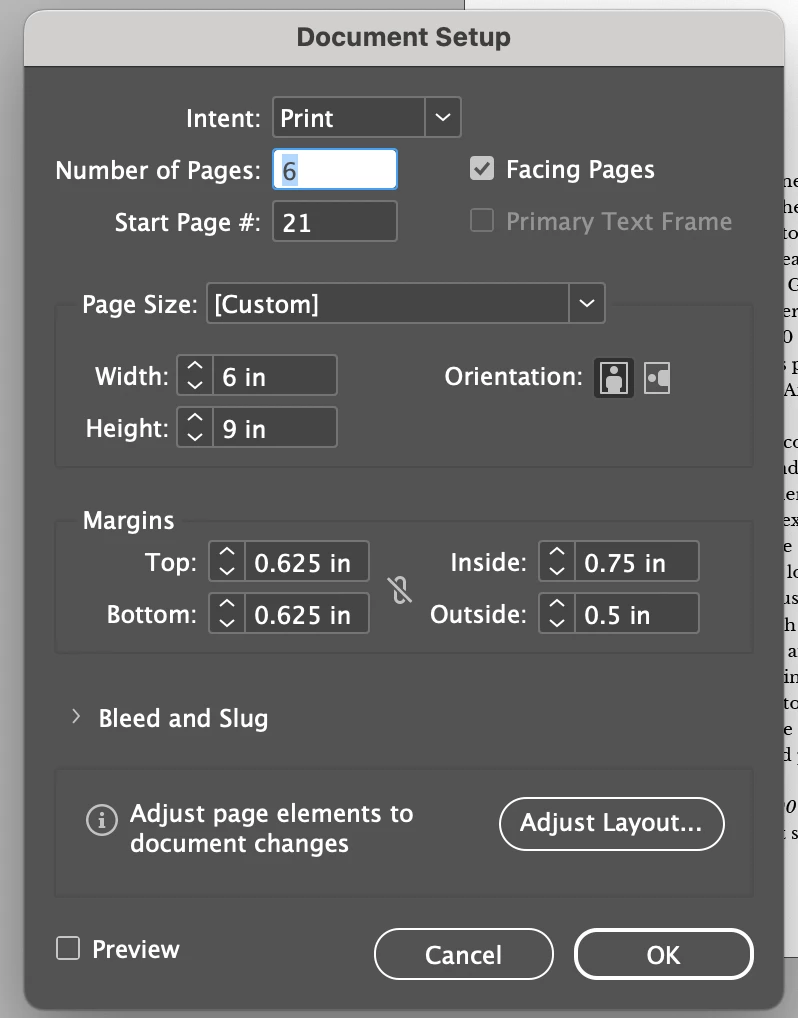Increase Outside margin with up stepper
The height and width of the screenshot is (1018, 798).
pos(556,604)
